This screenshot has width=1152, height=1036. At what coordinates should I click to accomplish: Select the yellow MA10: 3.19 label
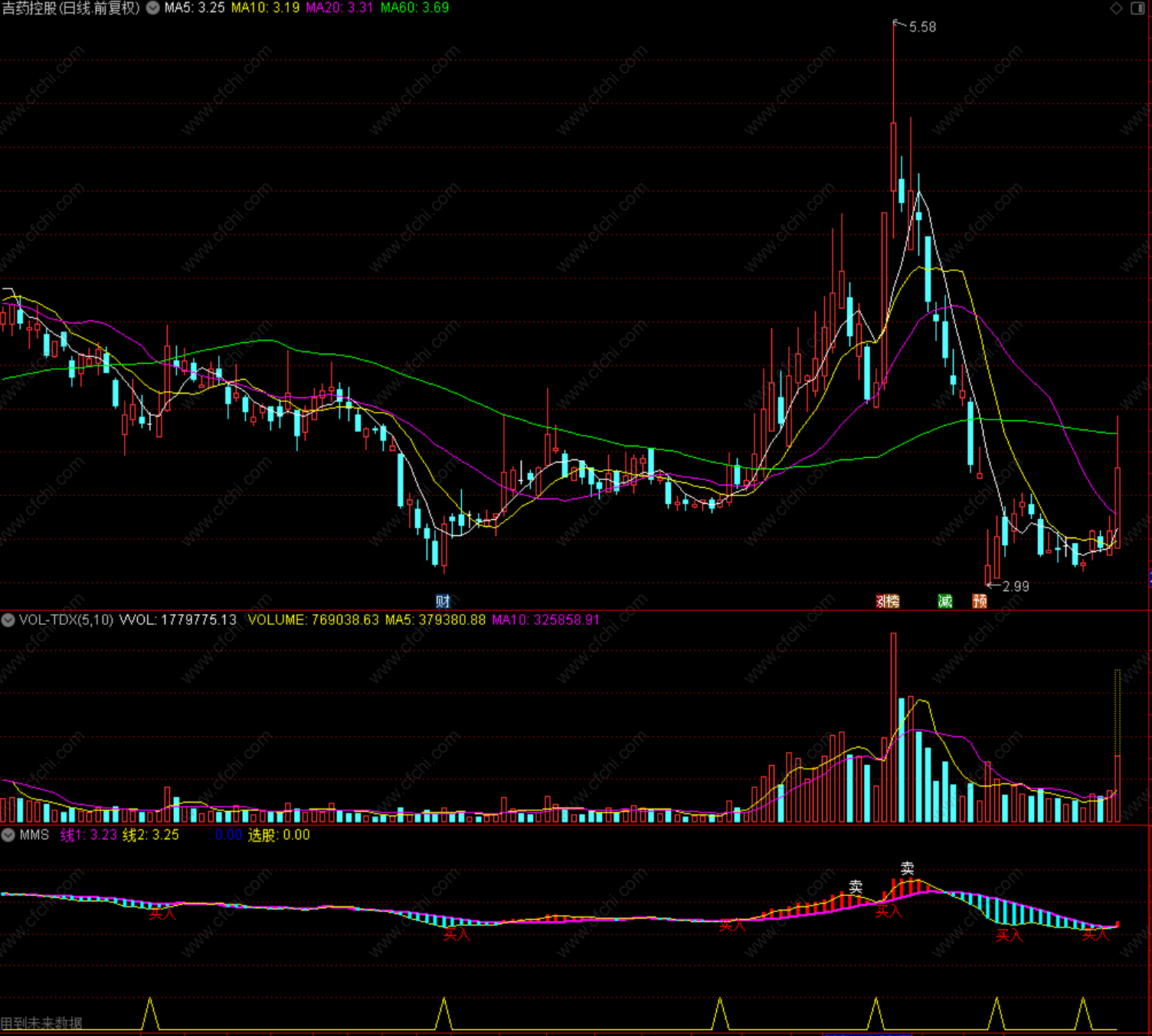(x=265, y=8)
